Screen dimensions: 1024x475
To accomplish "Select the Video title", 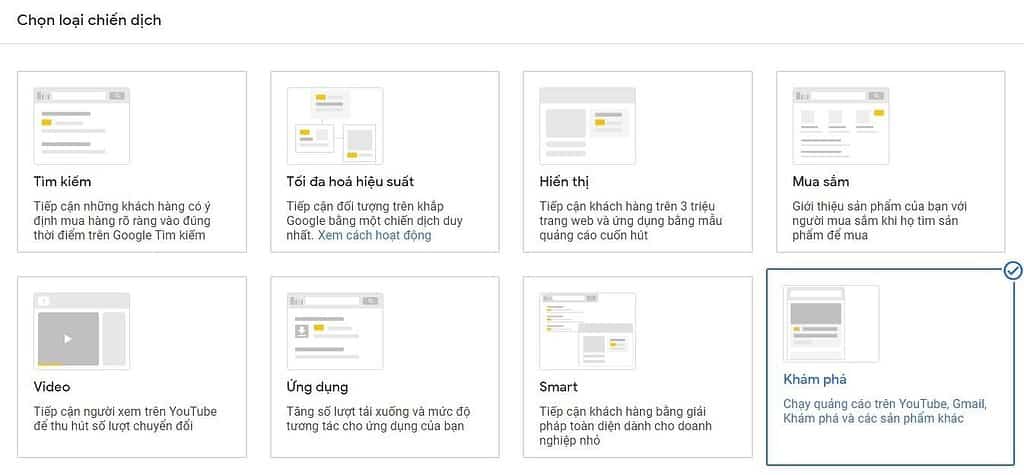I will click(52, 387).
